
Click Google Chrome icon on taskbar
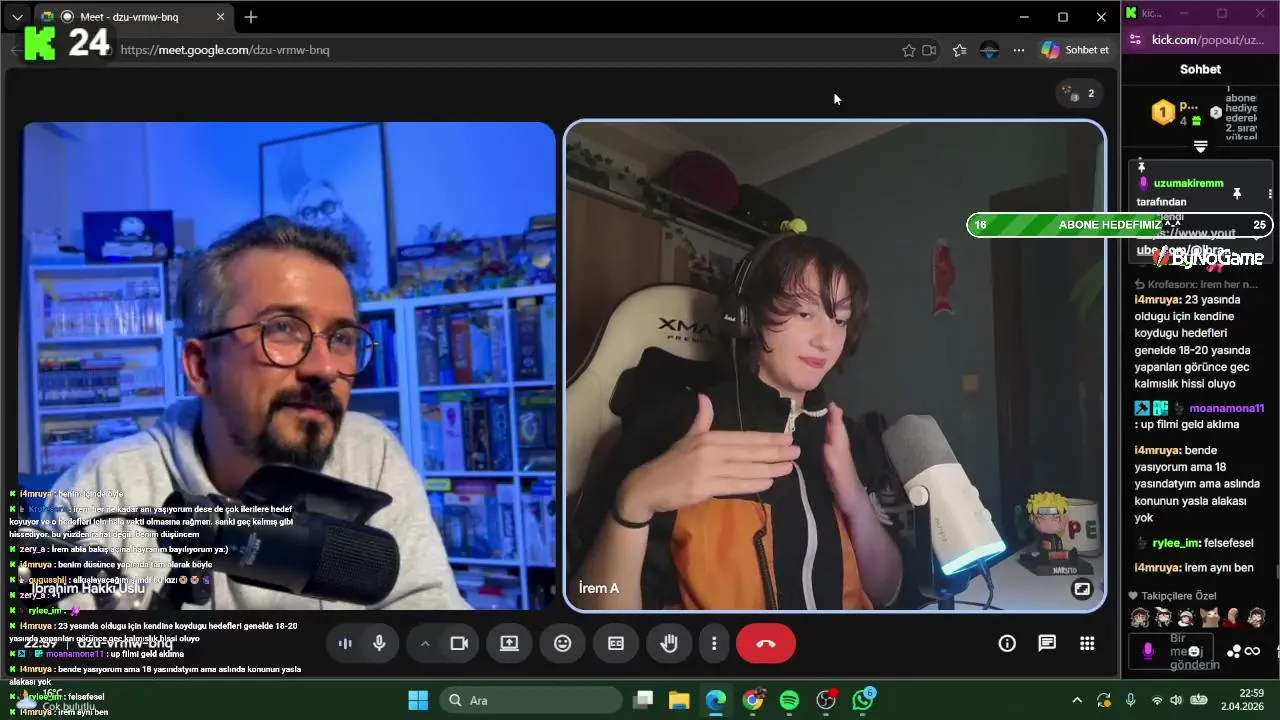[753, 700]
